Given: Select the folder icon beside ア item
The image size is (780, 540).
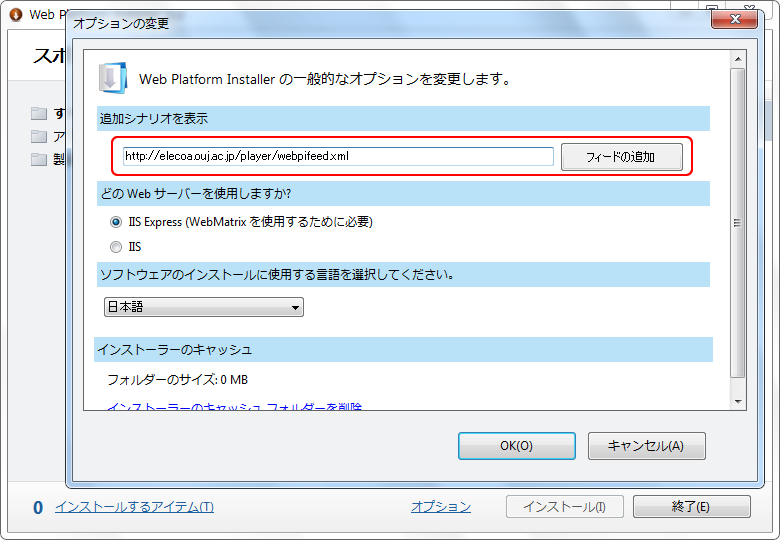Looking at the screenshot, I should click(39, 136).
